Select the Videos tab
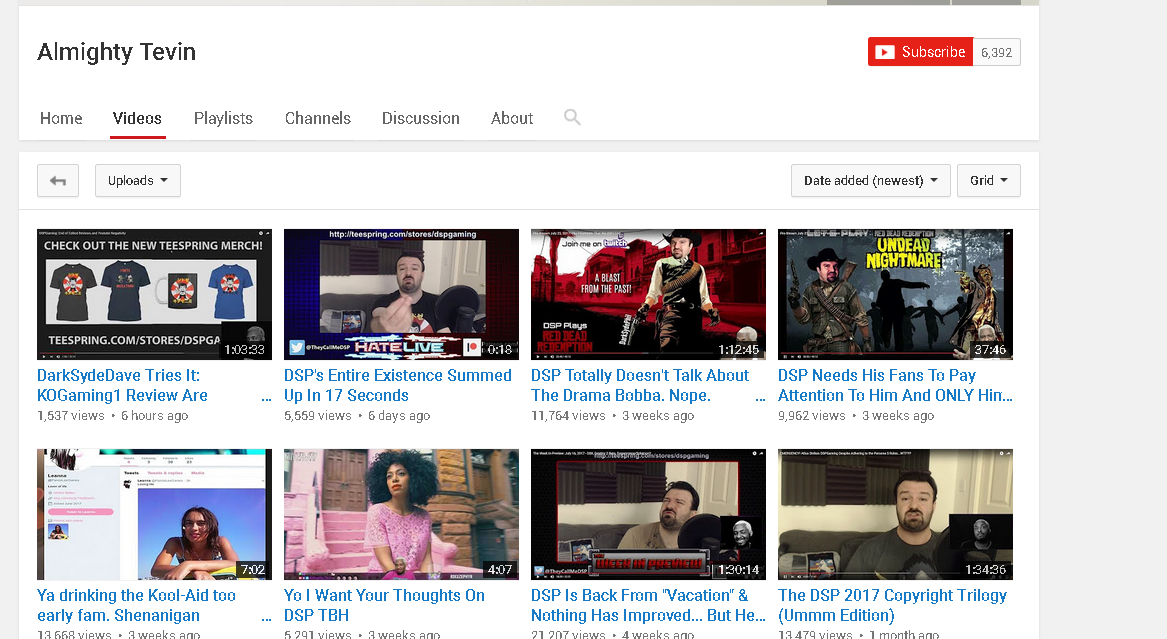This screenshot has width=1167, height=639. [x=137, y=118]
